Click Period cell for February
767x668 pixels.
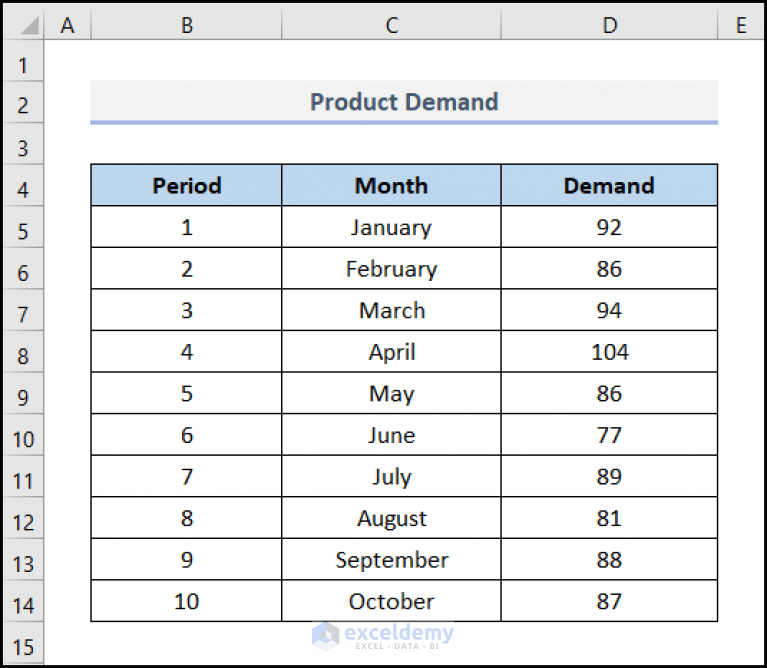click(186, 268)
